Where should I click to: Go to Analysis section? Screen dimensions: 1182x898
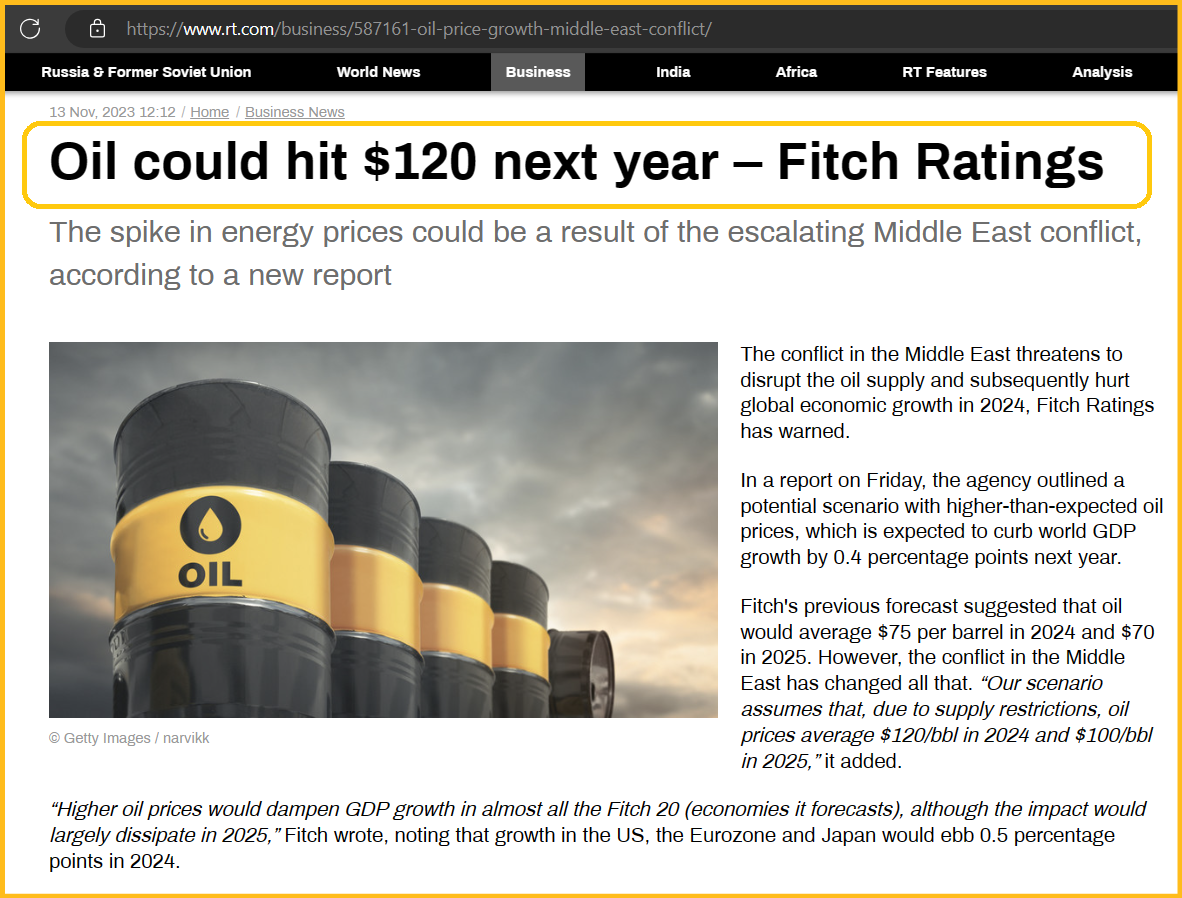[x=1102, y=72]
